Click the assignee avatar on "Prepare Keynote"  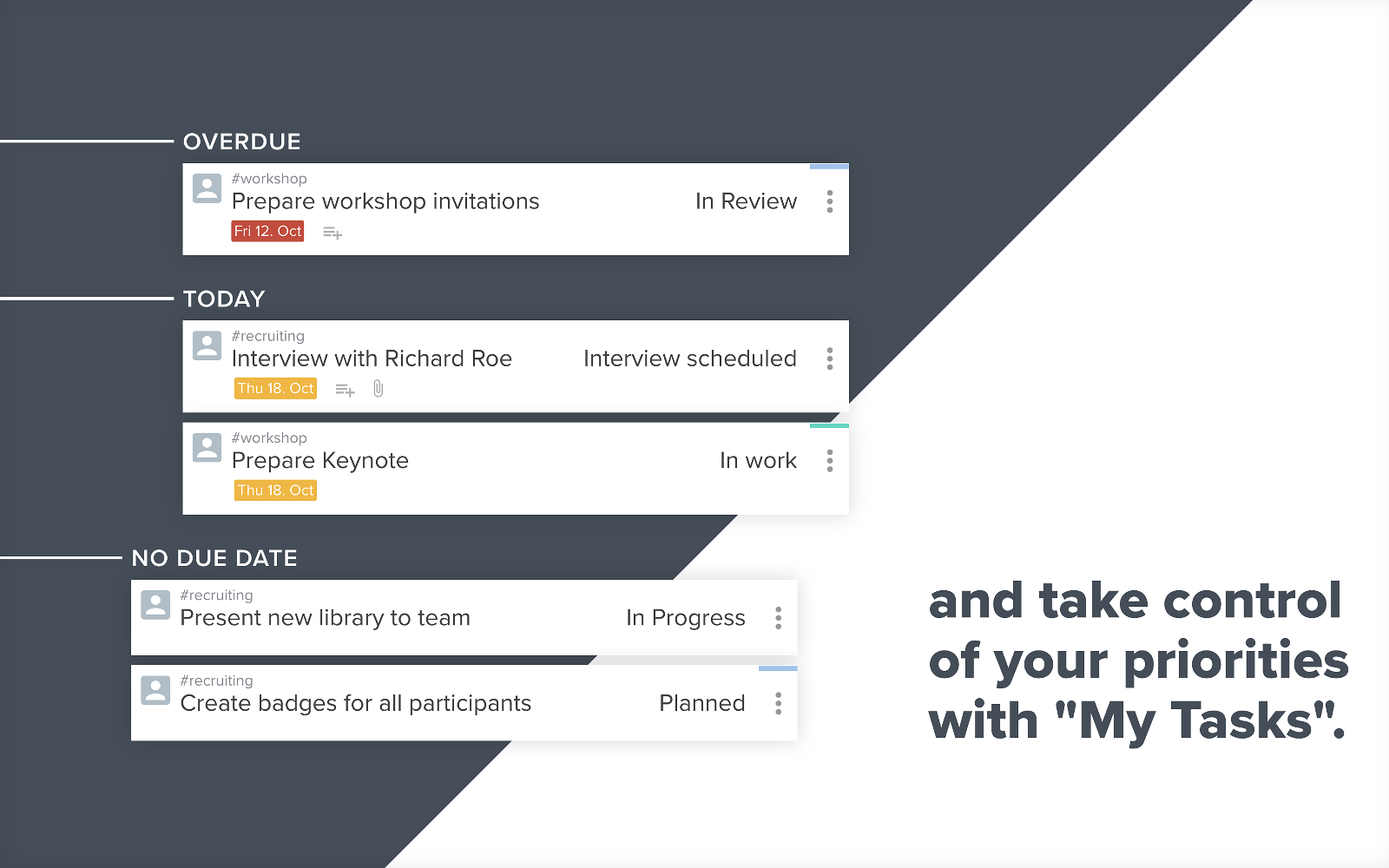coord(207,447)
